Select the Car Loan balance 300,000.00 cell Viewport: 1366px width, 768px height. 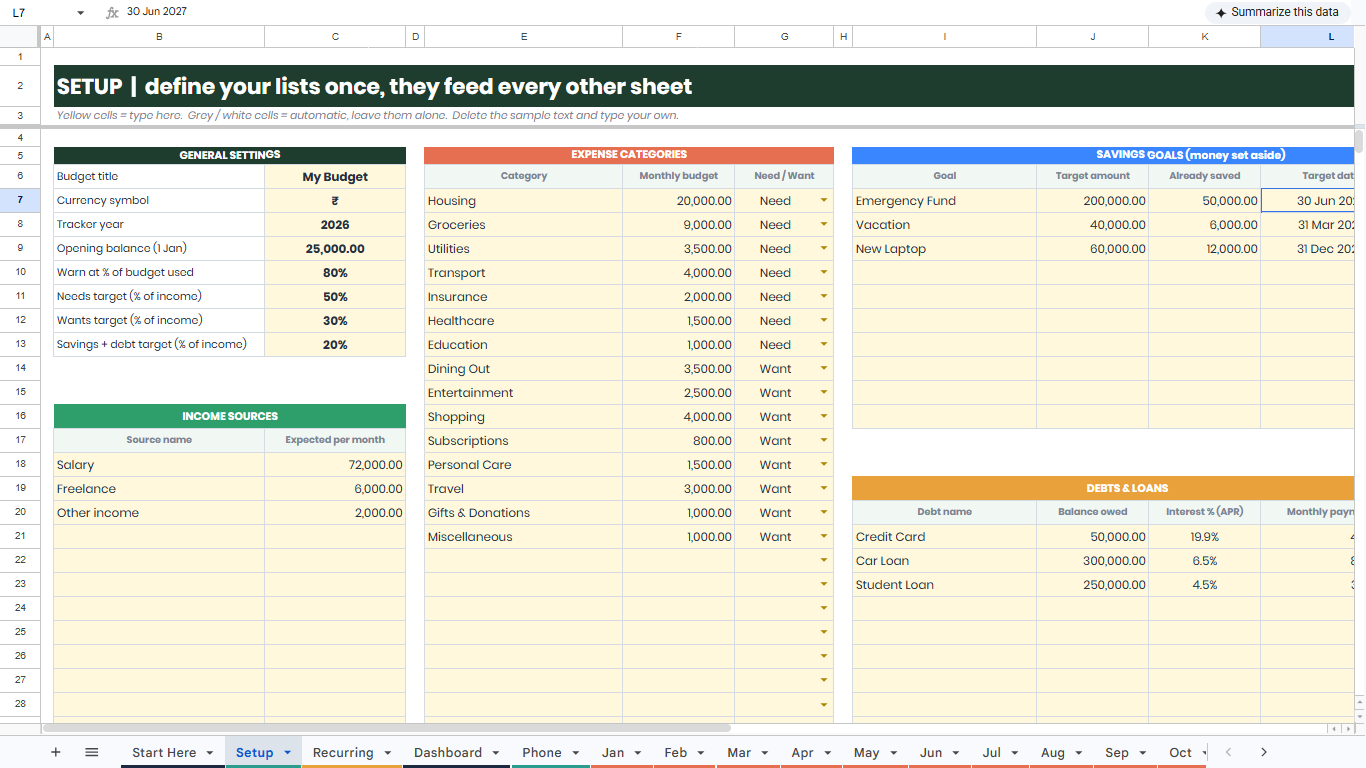(x=1092, y=560)
